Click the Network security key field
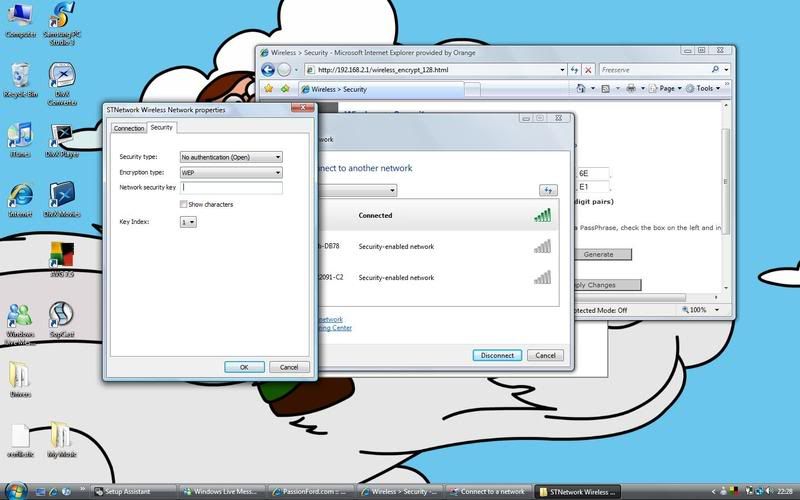Viewport: 800px width, 500px height. coord(231,187)
